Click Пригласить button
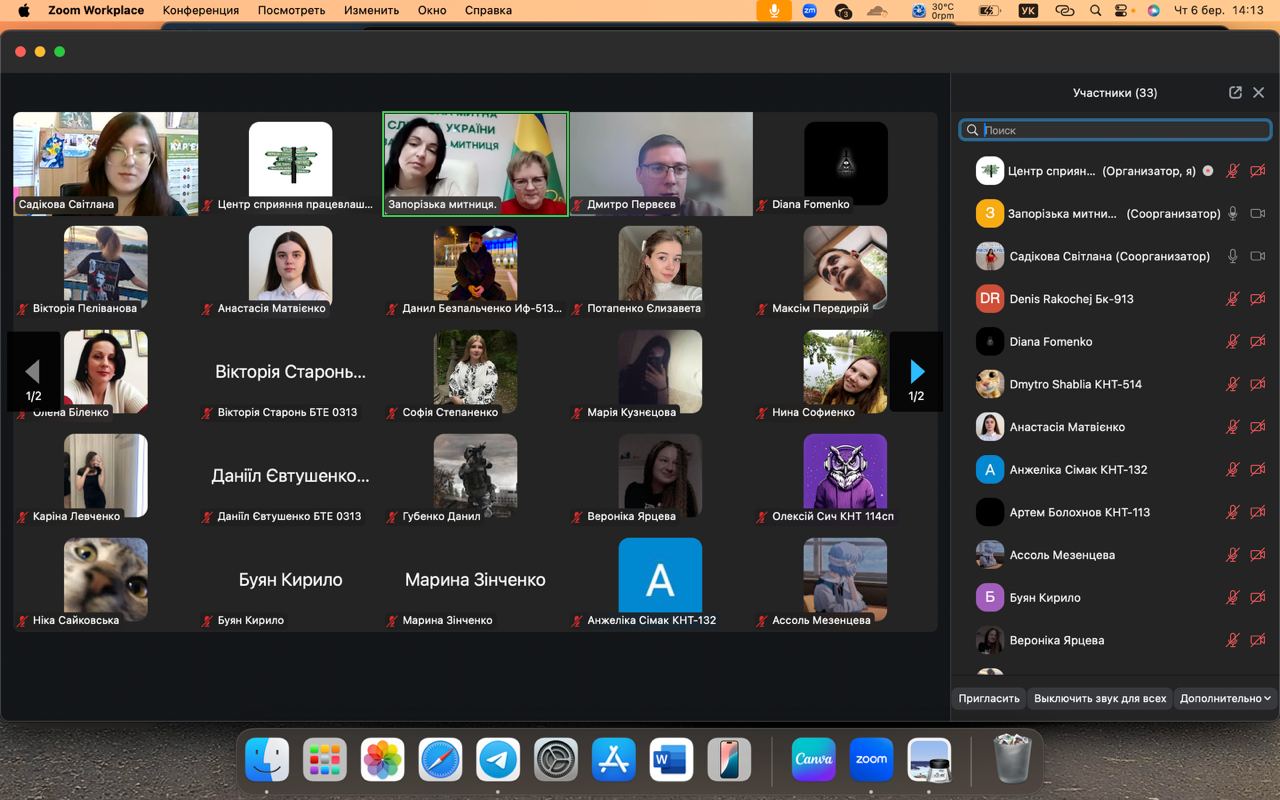The width and height of the screenshot is (1280, 800). [989, 698]
